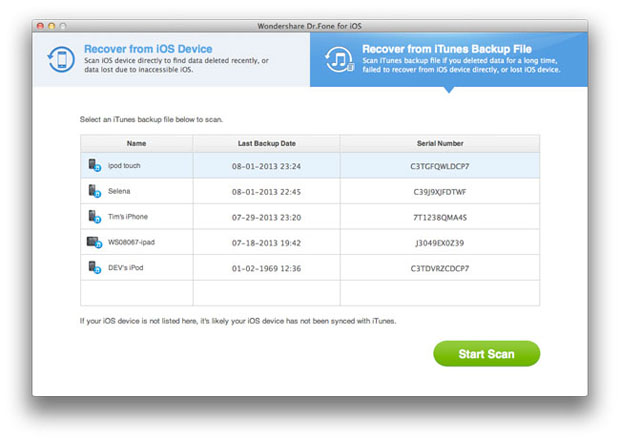Select the ipod touch backup name
620x441 pixels.
click(124, 165)
